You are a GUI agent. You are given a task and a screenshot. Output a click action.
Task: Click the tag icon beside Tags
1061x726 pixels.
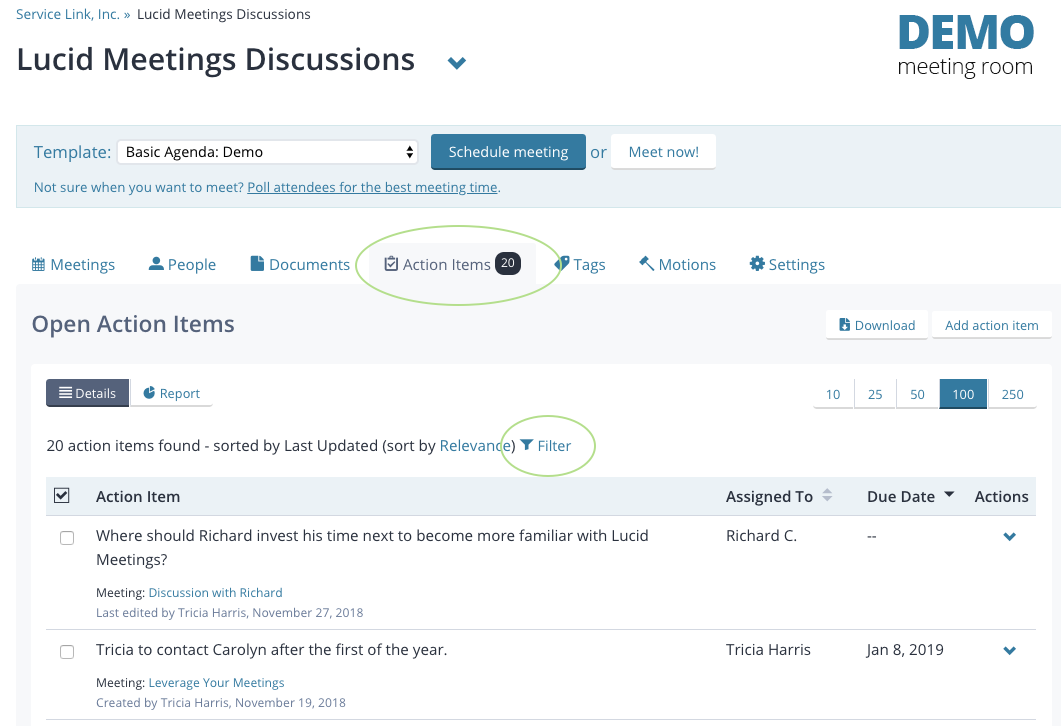coord(562,264)
